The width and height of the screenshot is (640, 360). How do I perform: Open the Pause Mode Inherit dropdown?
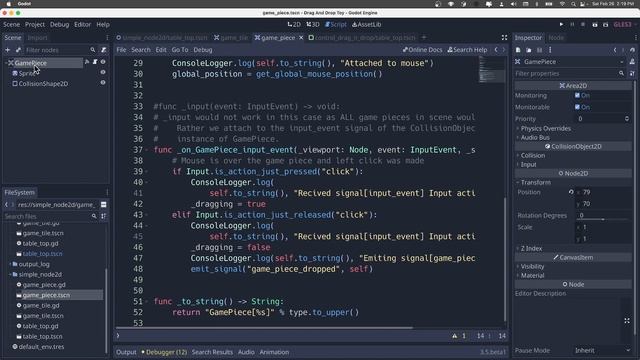(x=603, y=350)
